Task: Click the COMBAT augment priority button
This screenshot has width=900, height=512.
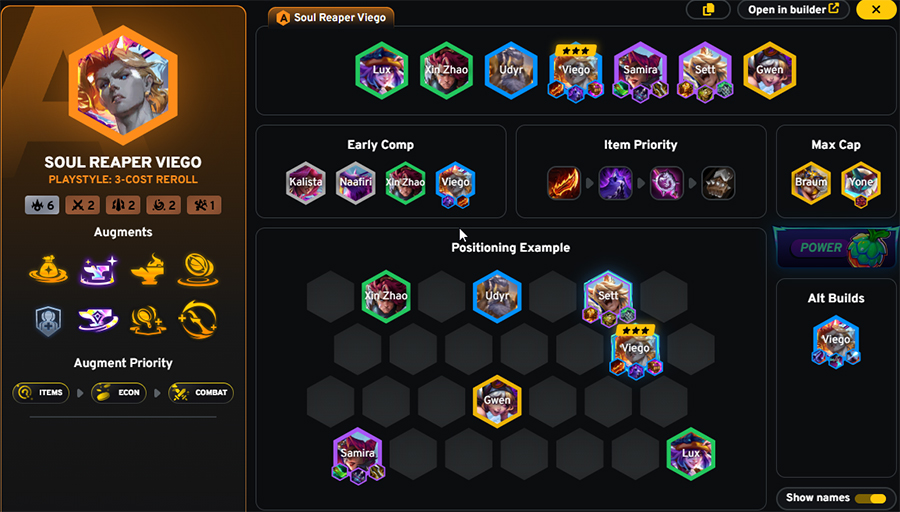Action: [x=201, y=393]
